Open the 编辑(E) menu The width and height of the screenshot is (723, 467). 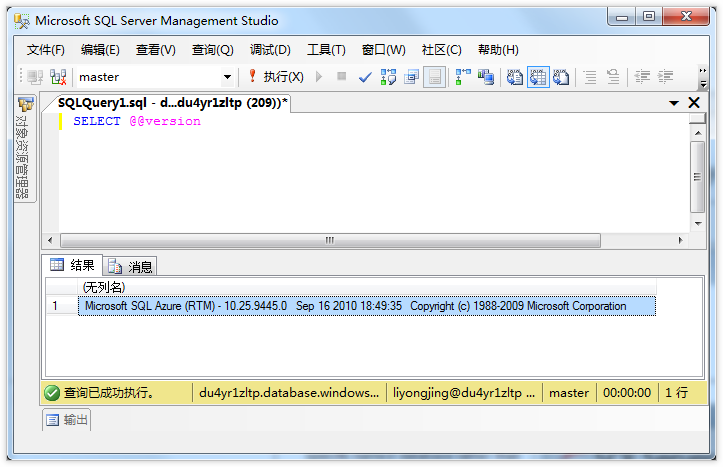tap(100, 50)
